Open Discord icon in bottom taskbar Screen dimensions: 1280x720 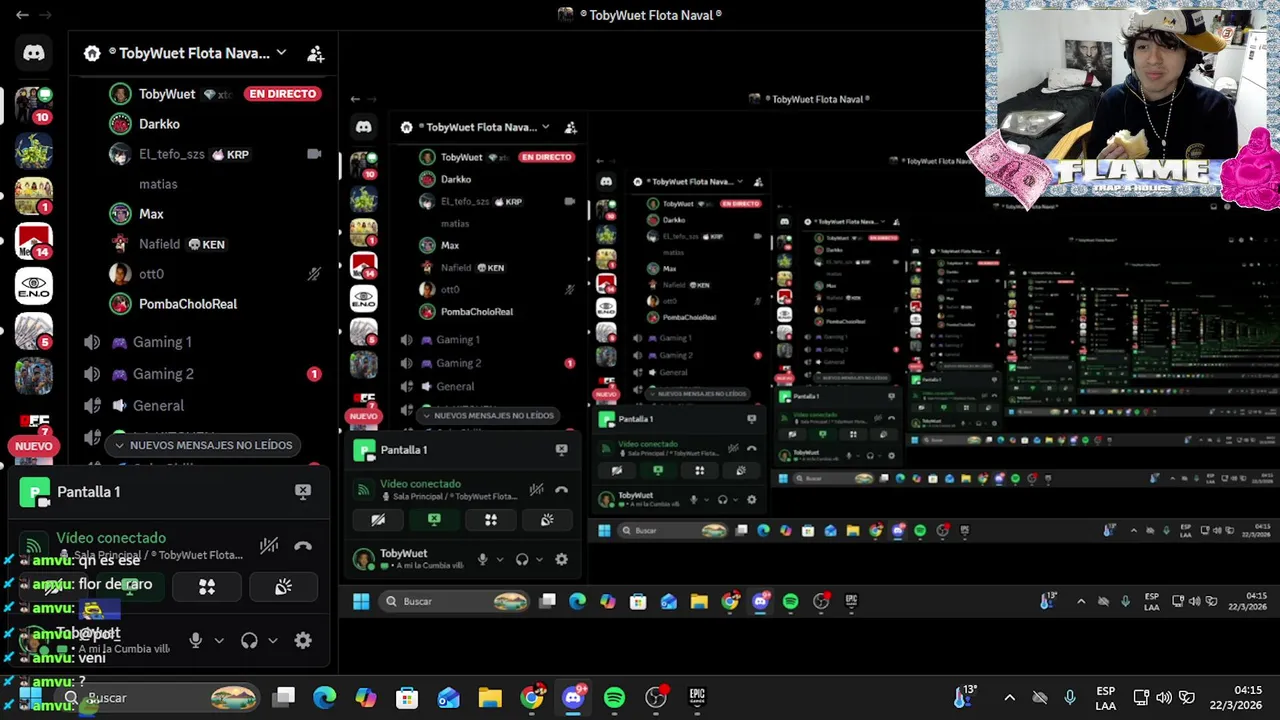click(573, 697)
